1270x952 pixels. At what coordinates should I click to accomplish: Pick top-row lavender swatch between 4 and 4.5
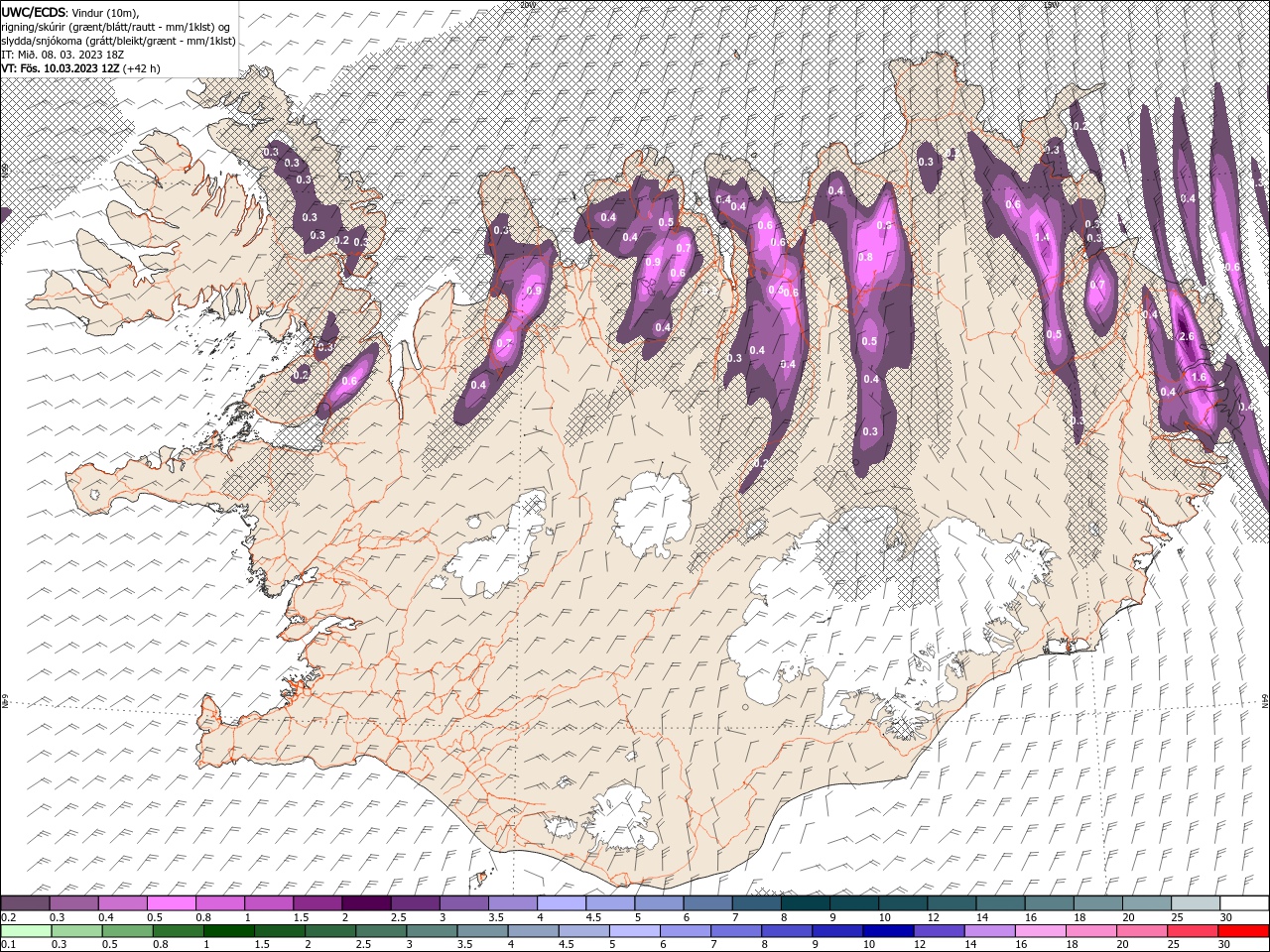(562, 903)
